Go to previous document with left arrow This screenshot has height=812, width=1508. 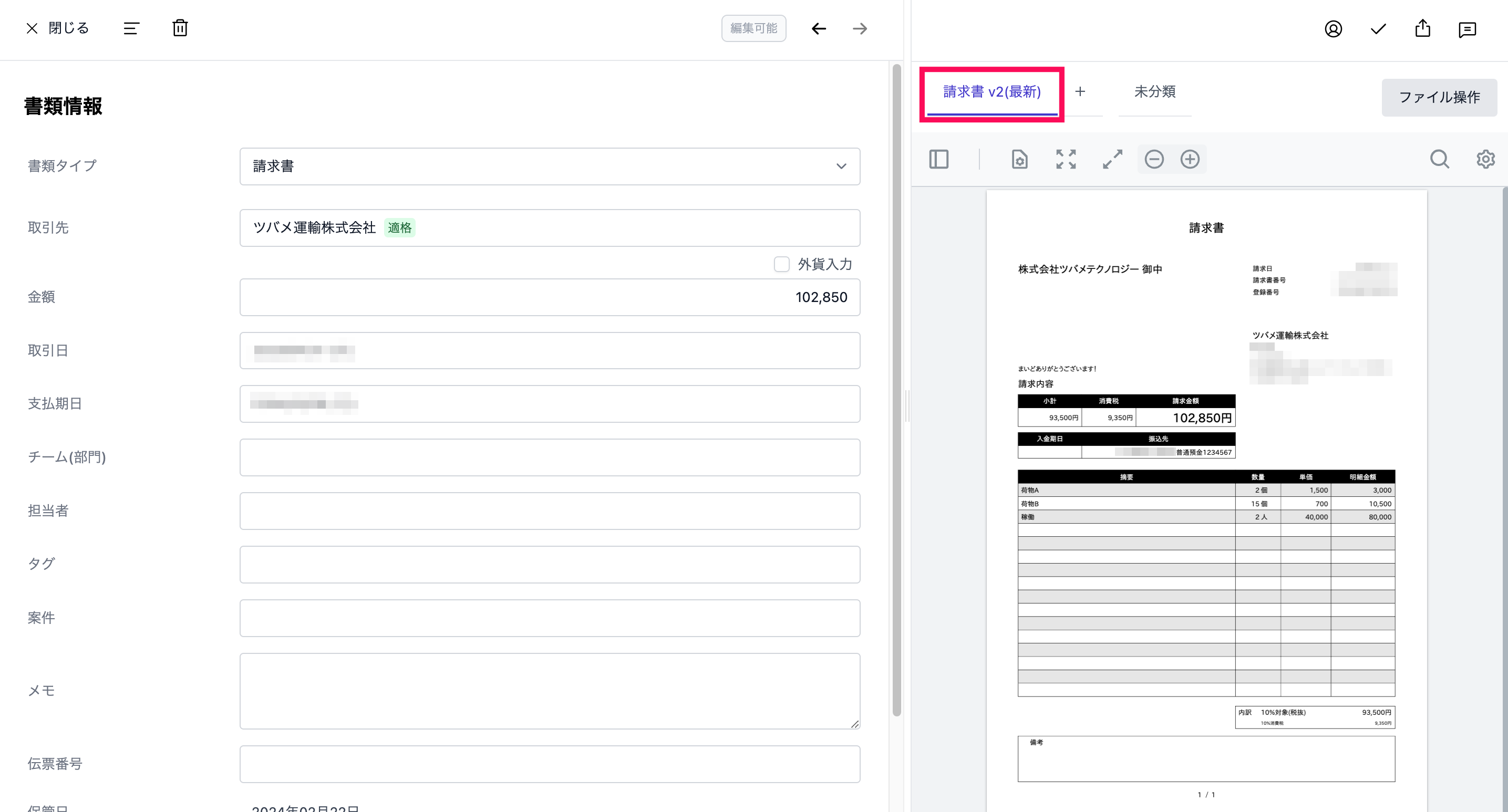coord(819,28)
